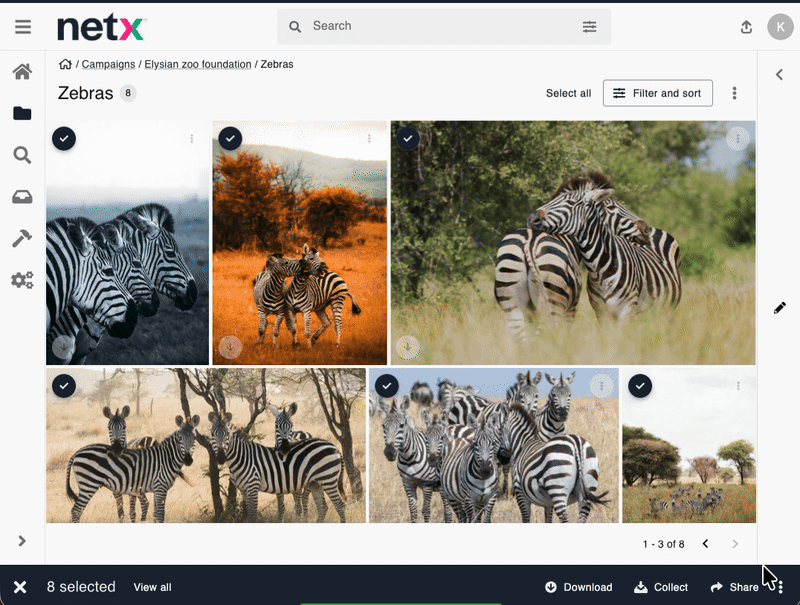Image resolution: width=800 pixels, height=605 pixels.
Task: Go to Home in the sidebar
Action: [22, 72]
